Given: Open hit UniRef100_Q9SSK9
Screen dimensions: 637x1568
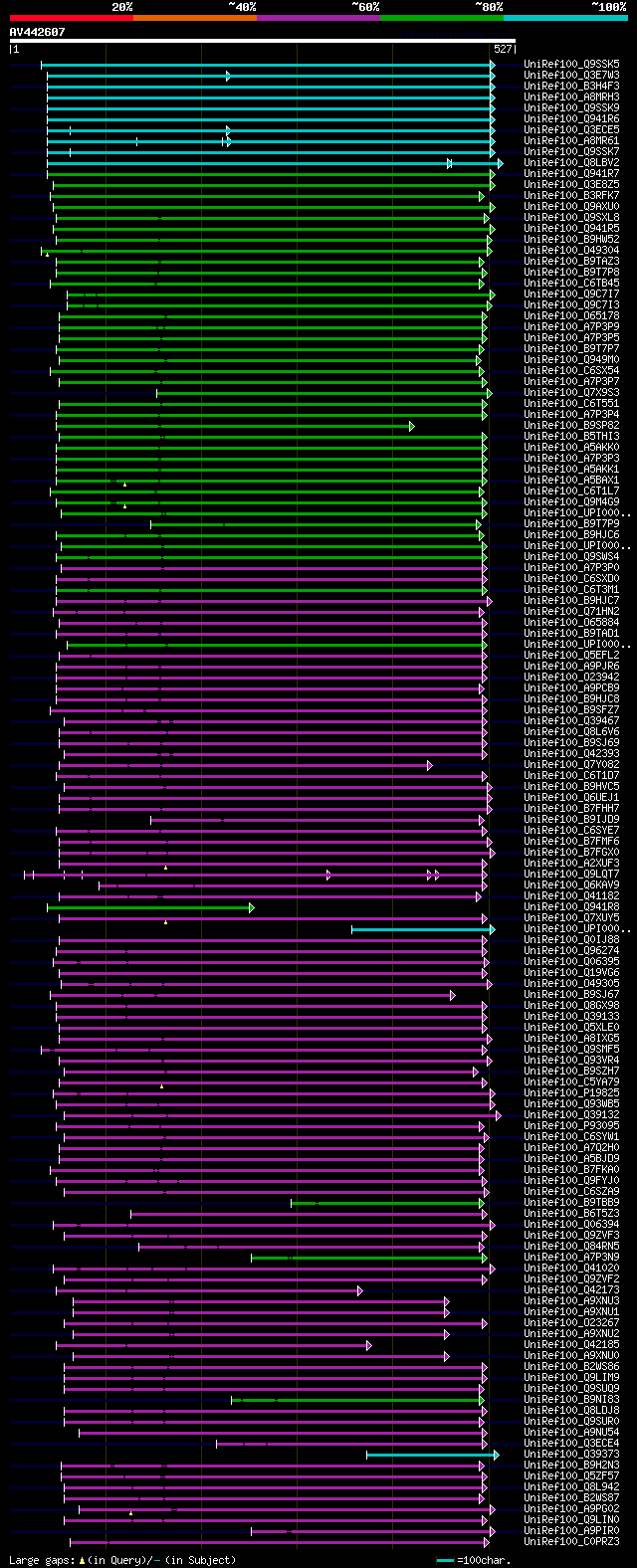Looking at the screenshot, I should tap(572, 107).
